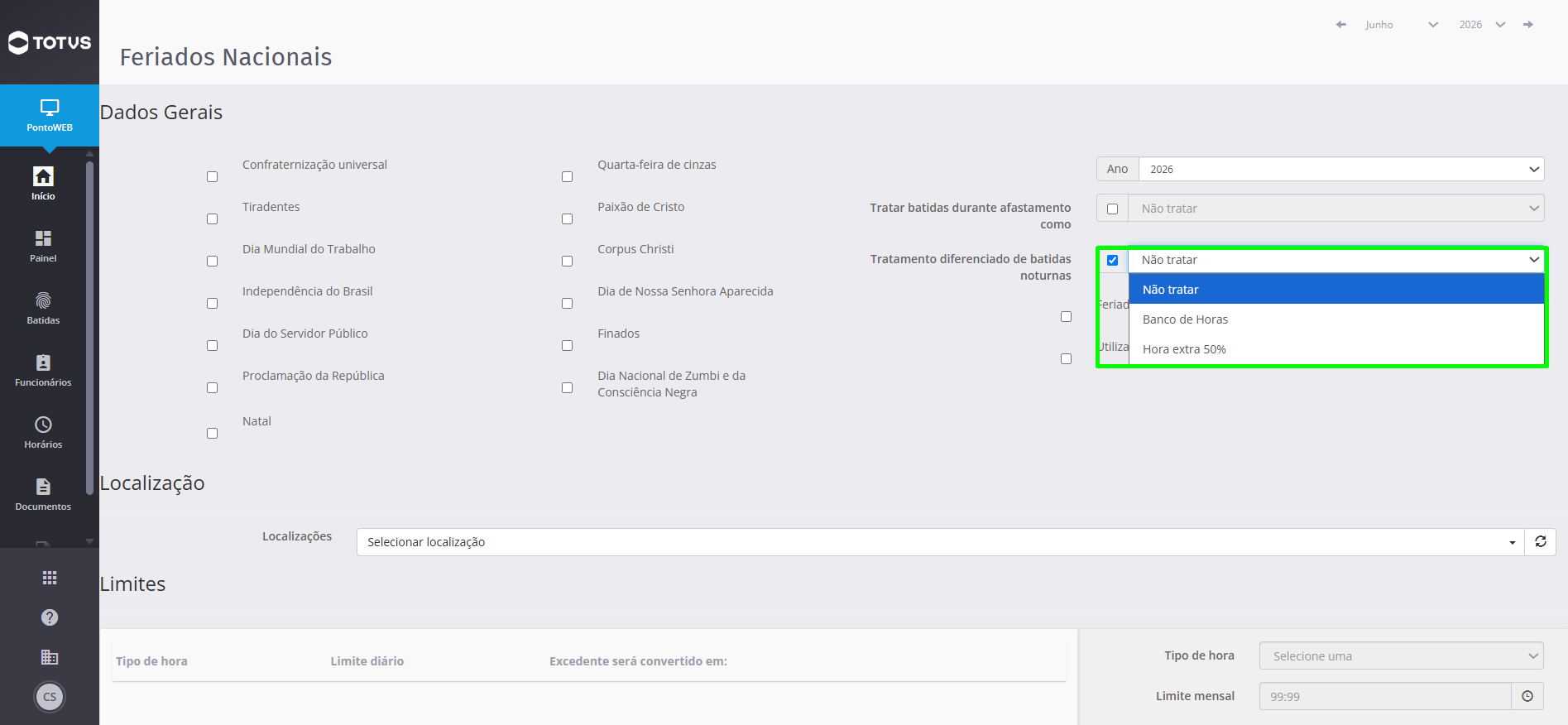Click the Tipo de hora column header
This screenshot has width=1568, height=725.
[151, 661]
